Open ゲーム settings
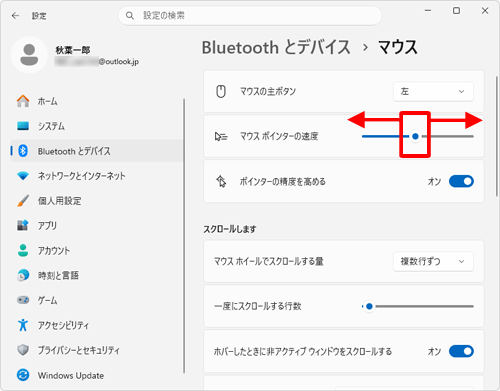 (x=97, y=300)
